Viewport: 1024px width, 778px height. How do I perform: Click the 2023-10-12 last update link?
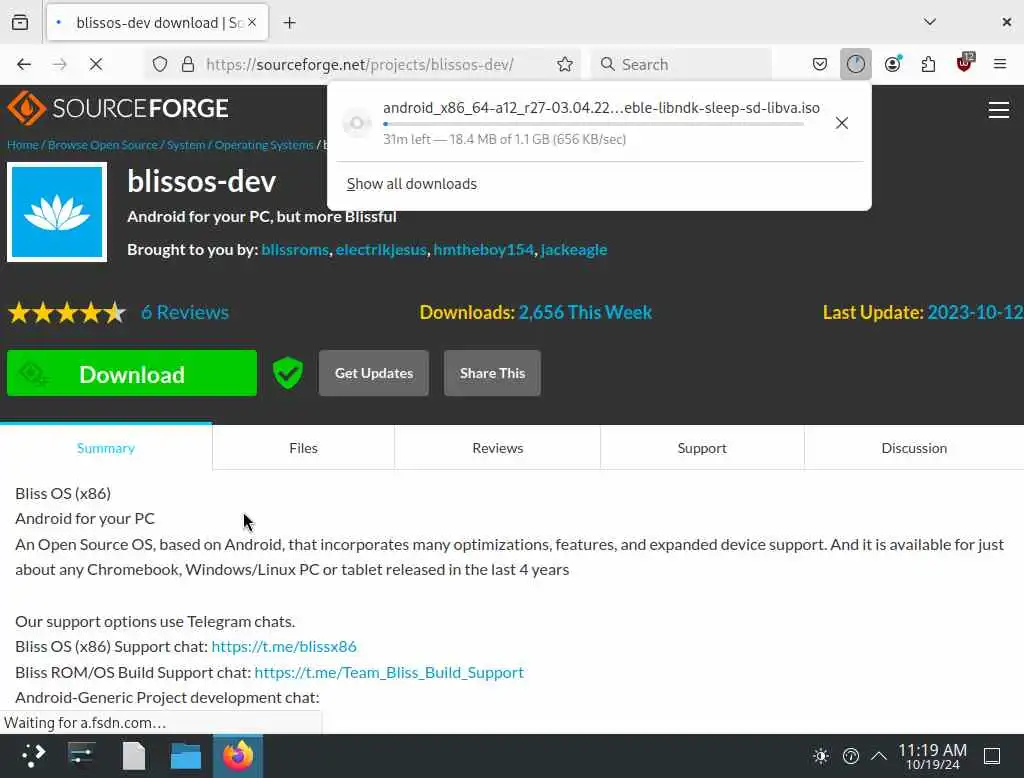point(975,312)
